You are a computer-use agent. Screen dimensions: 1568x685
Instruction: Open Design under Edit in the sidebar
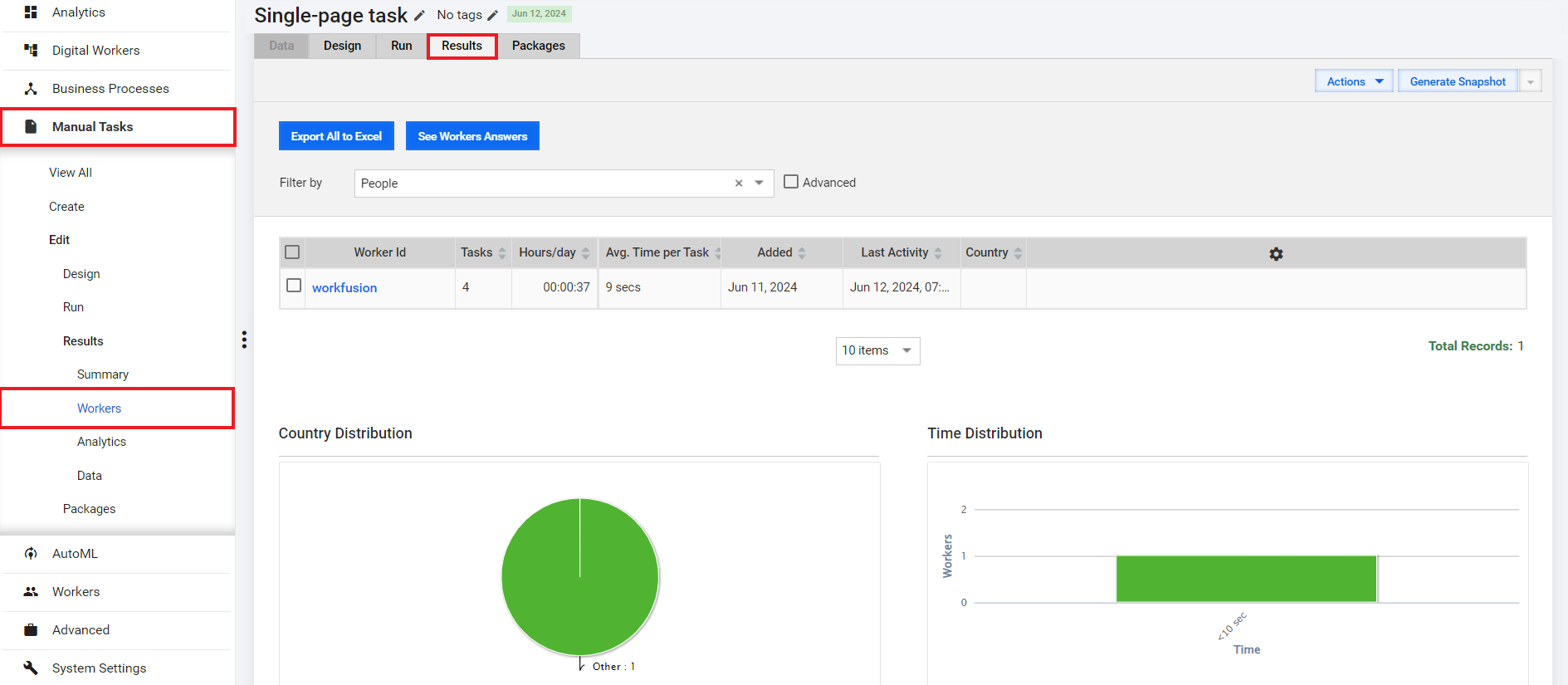pos(81,274)
